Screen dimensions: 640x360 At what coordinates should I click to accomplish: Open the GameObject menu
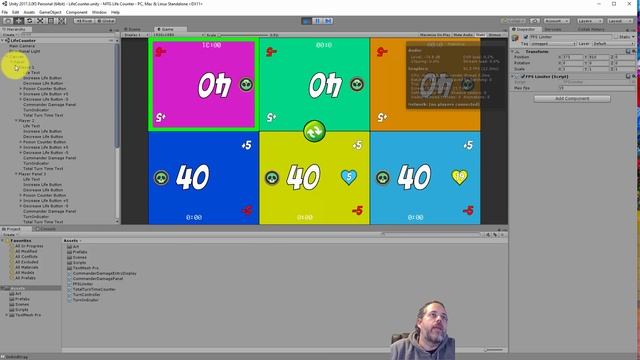[x=50, y=12]
